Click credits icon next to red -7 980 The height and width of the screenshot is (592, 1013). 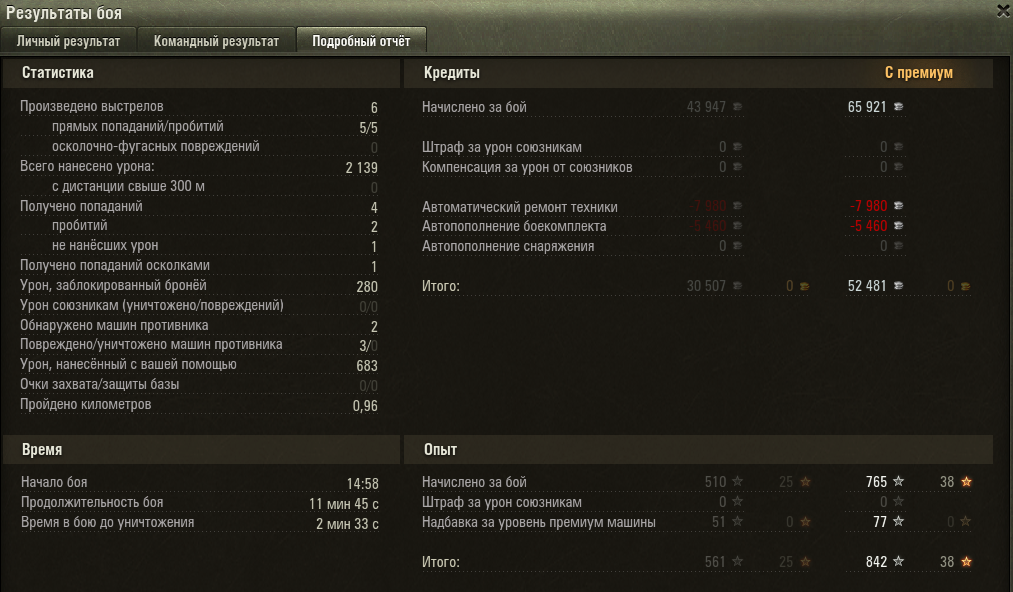pos(898,206)
